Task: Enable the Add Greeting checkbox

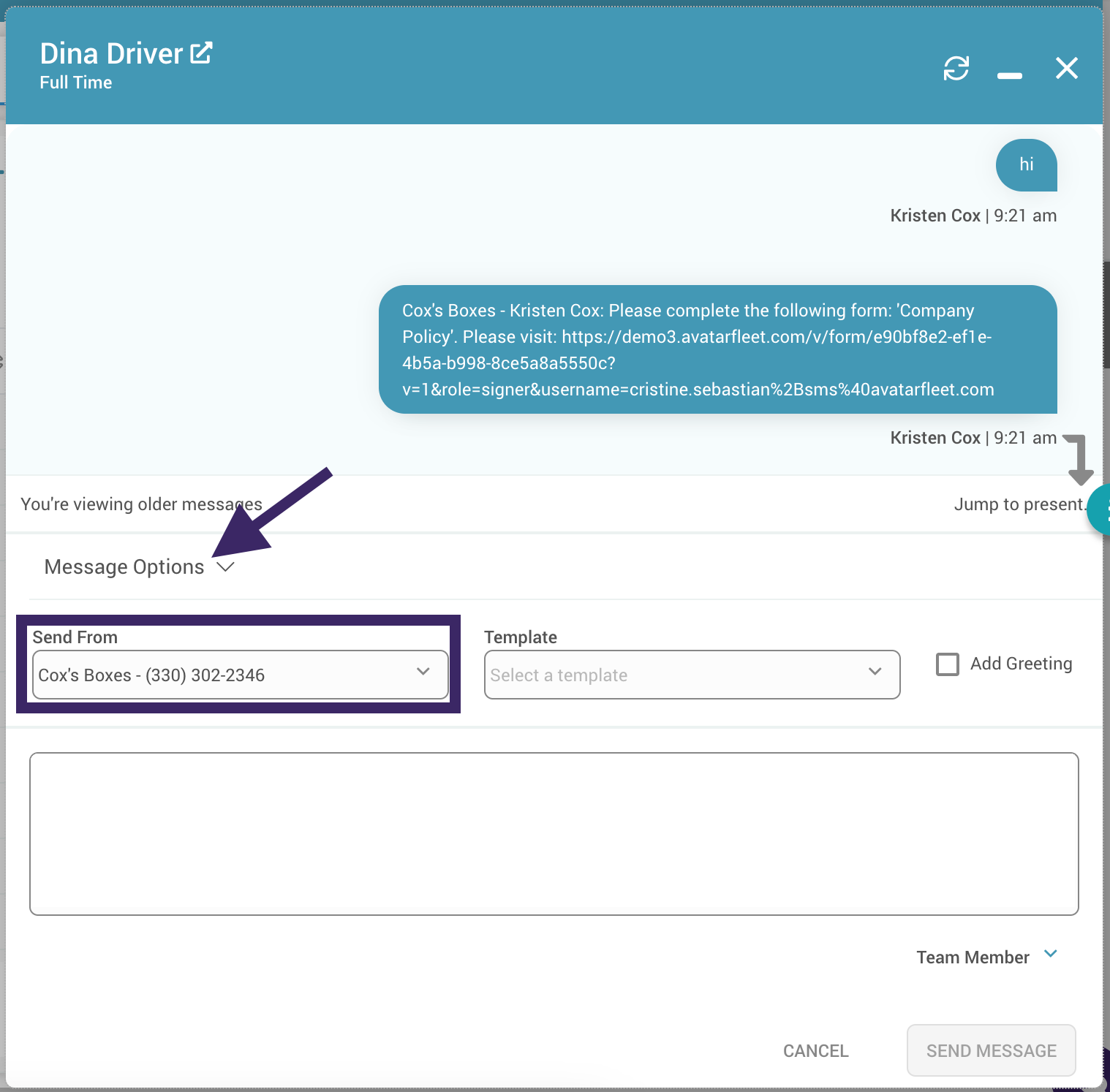Action: [x=948, y=664]
